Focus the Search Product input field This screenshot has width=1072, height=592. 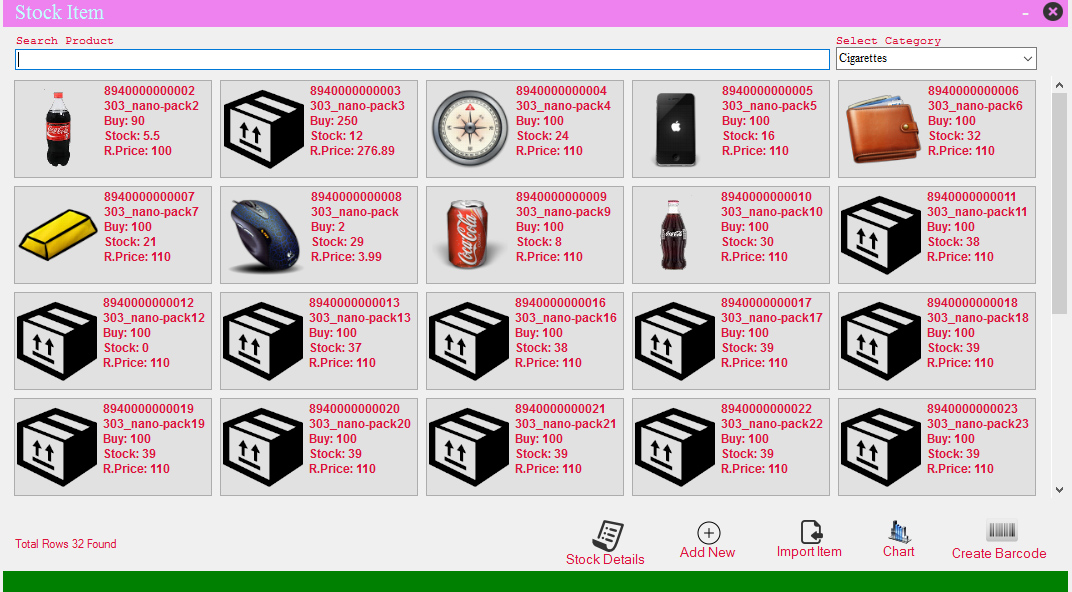(423, 59)
